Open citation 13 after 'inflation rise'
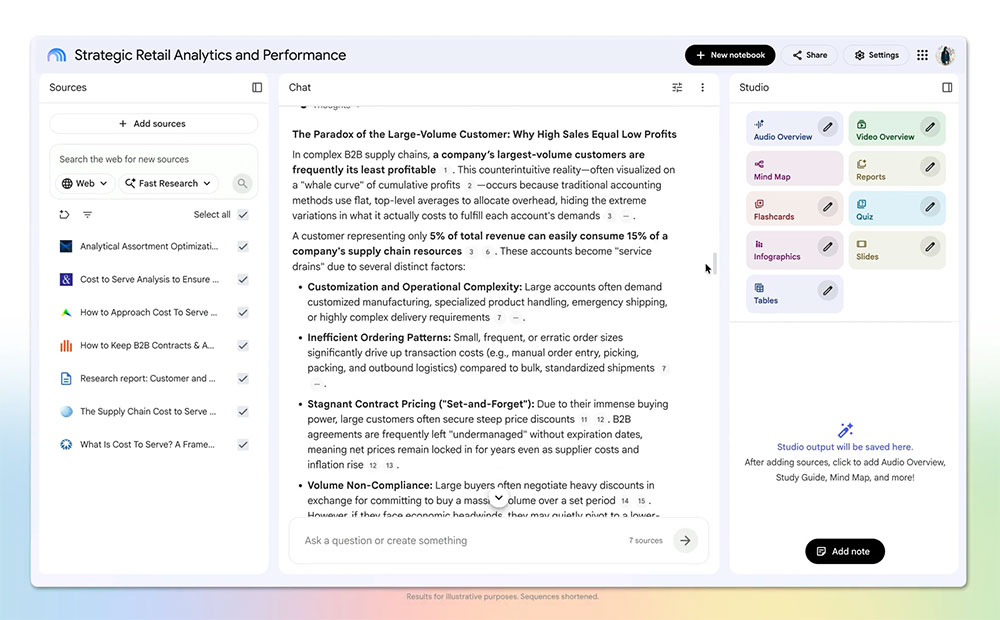Image resolution: width=1000 pixels, height=620 pixels. coord(388,466)
